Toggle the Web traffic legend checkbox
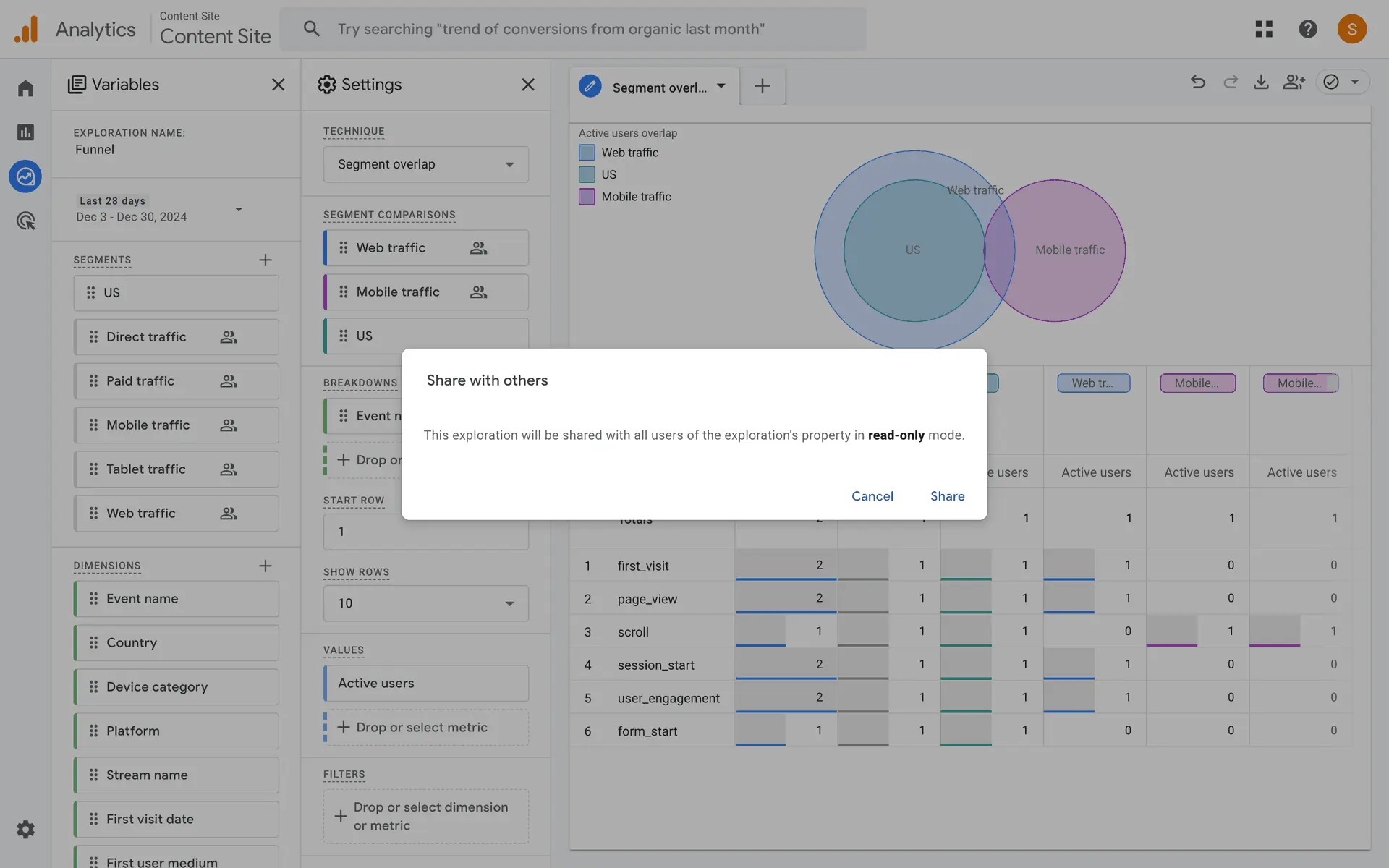The width and height of the screenshot is (1389, 868). (x=587, y=153)
